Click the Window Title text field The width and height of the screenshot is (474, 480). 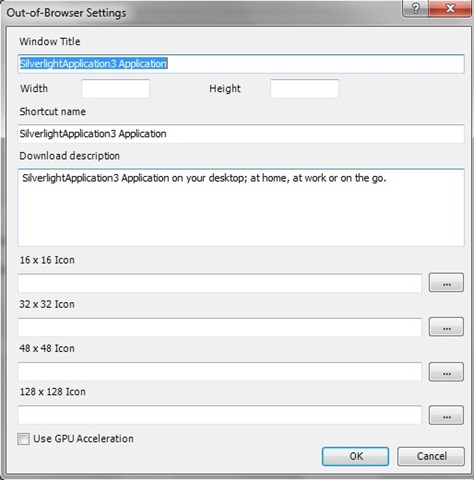pos(241,64)
